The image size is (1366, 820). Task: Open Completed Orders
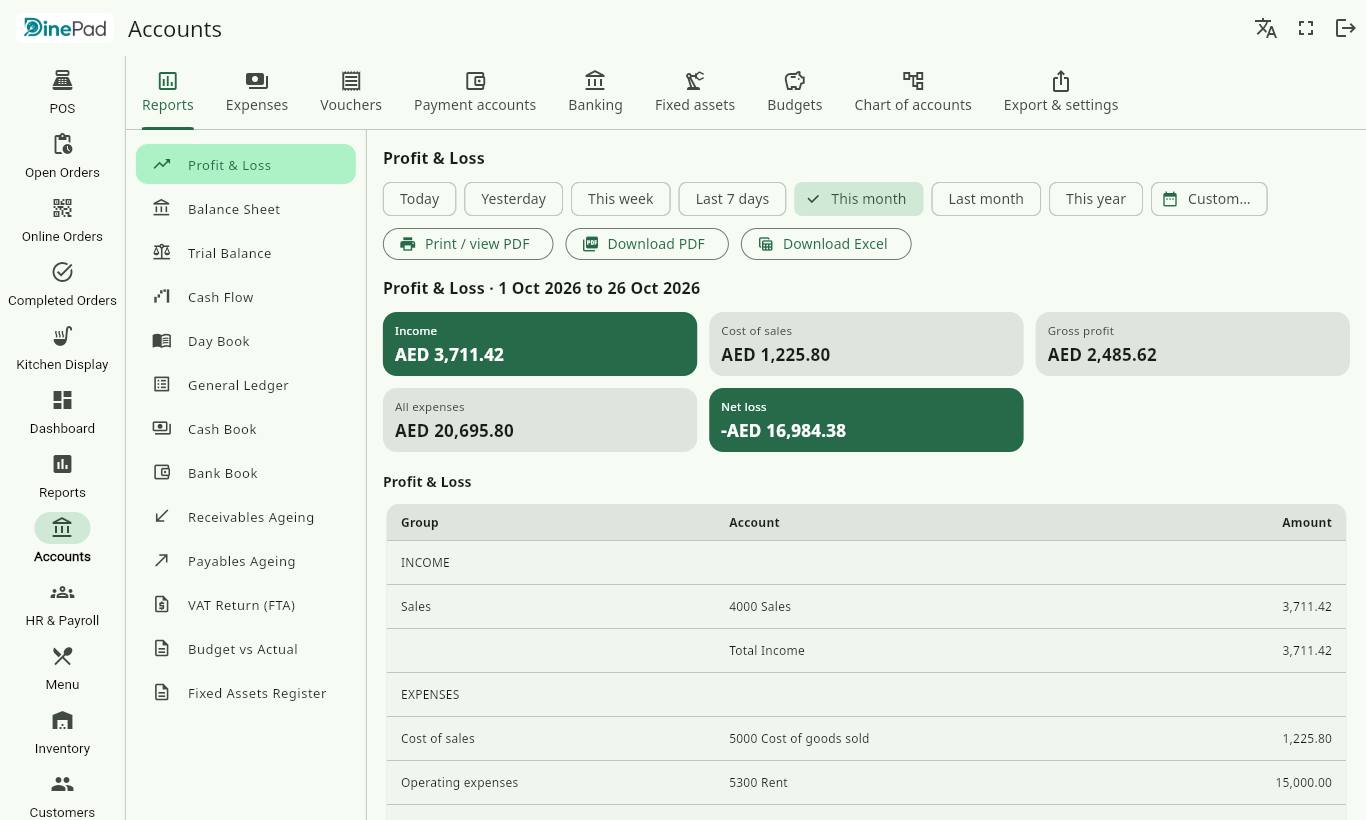[62, 284]
